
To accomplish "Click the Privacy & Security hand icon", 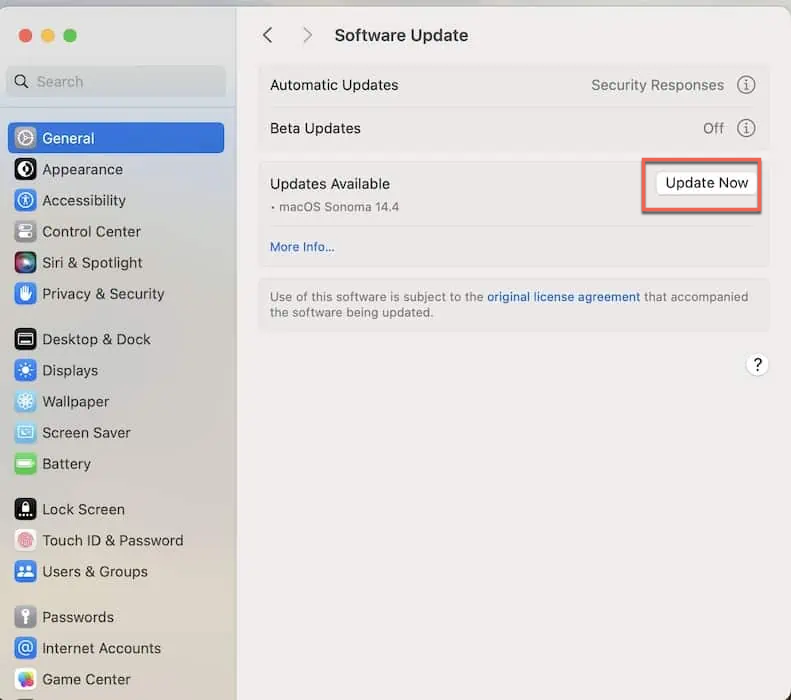I will [x=25, y=294].
